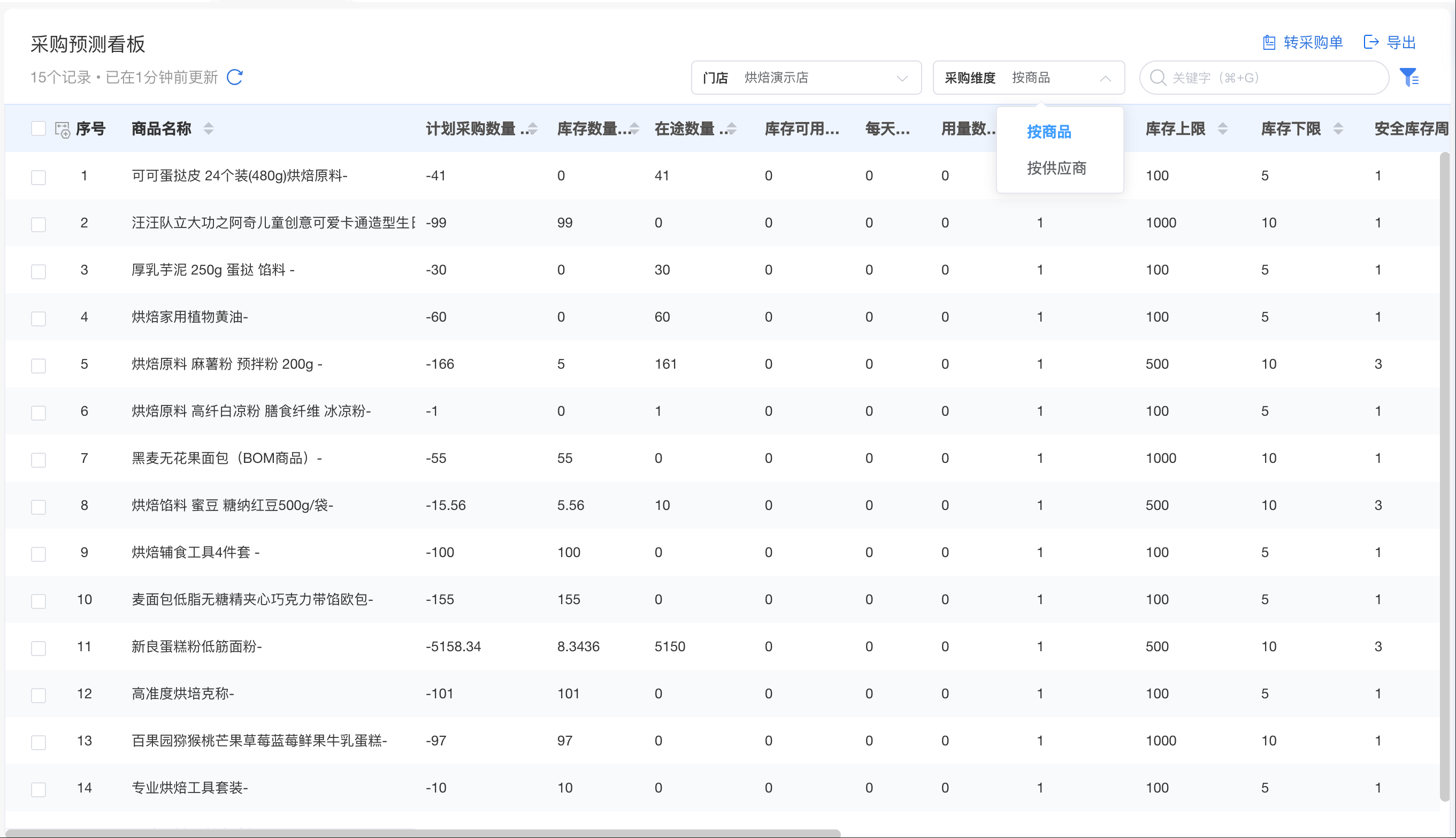The image size is (1456, 838).
Task: Open the 门店 store dropdown
Action: [x=806, y=78]
